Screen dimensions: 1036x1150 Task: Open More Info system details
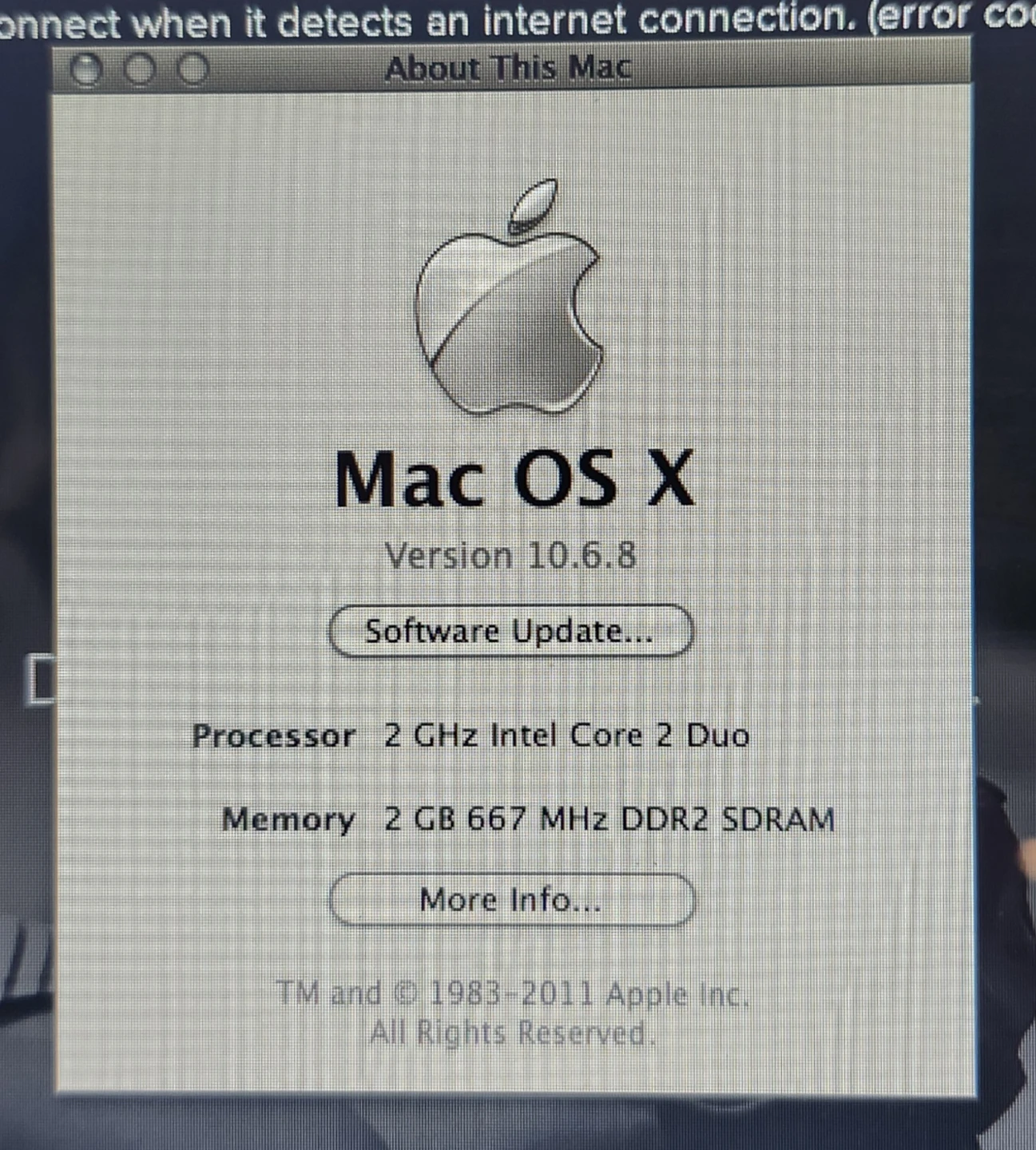(511, 899)
